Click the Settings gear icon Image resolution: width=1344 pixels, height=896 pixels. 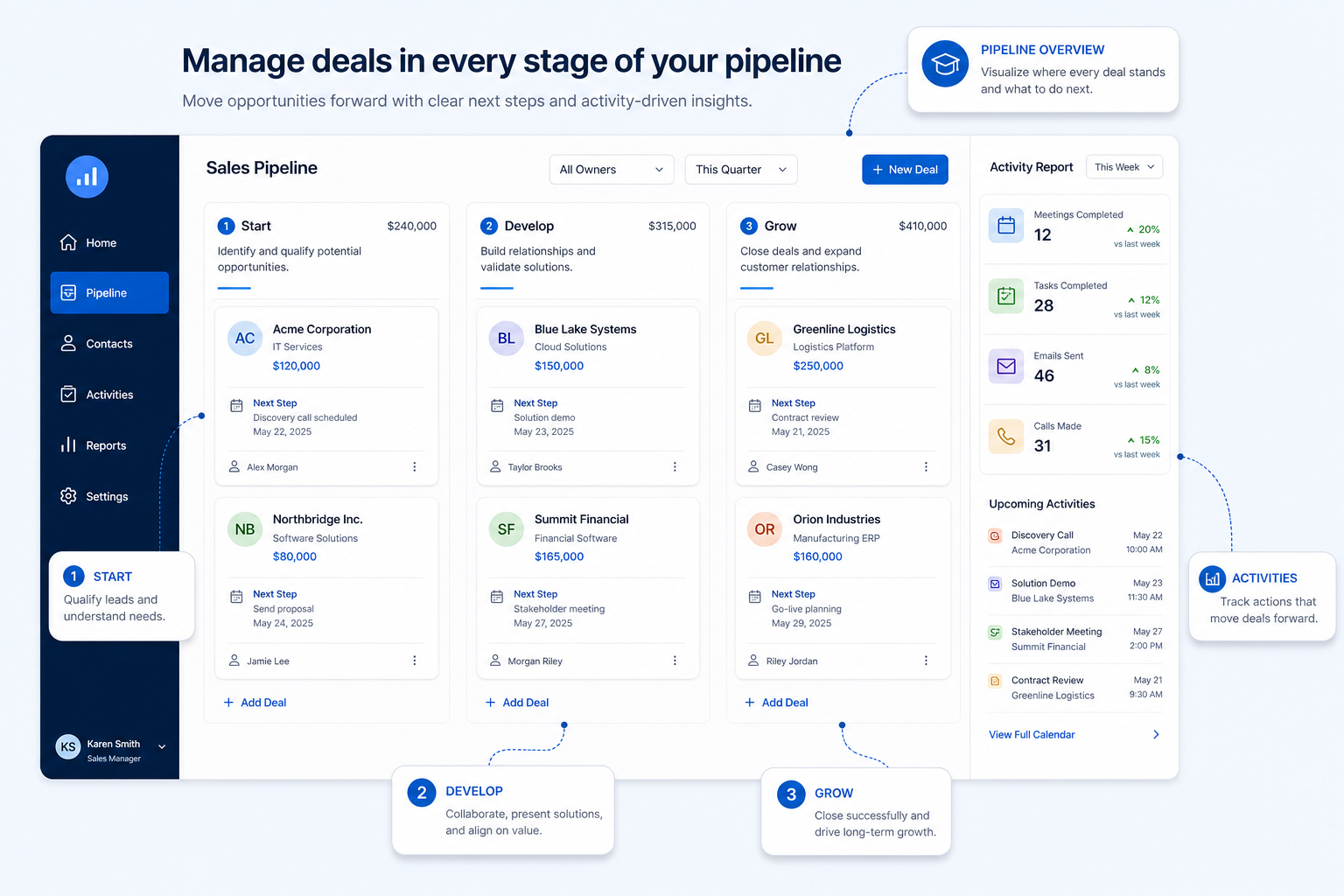[x=68, y=496]
